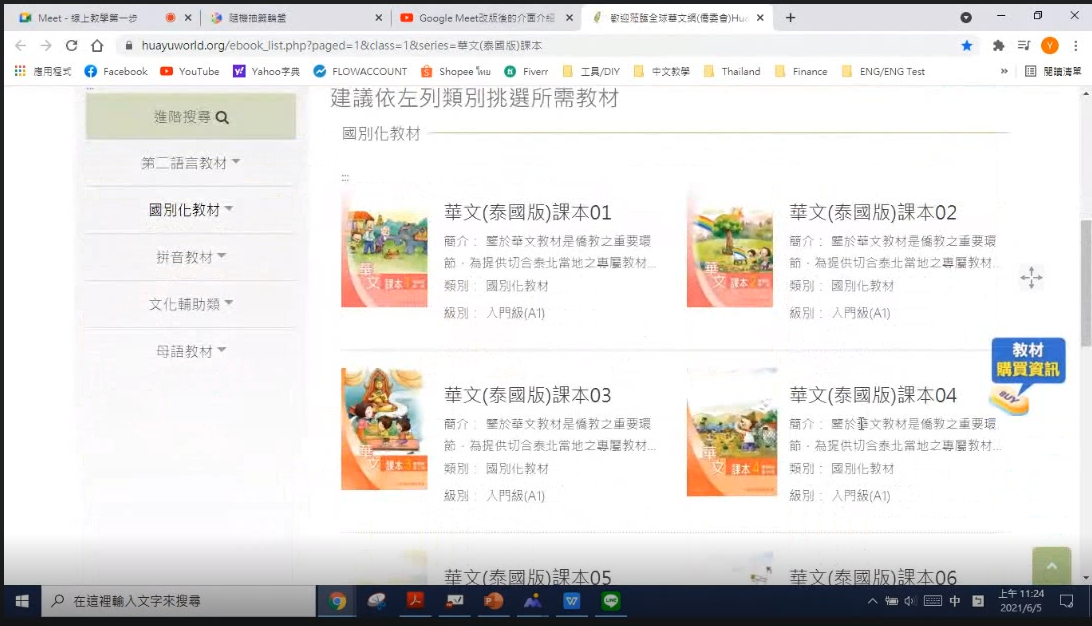
Task: Reload the page with the refresh icon
Action: [71, 45]
